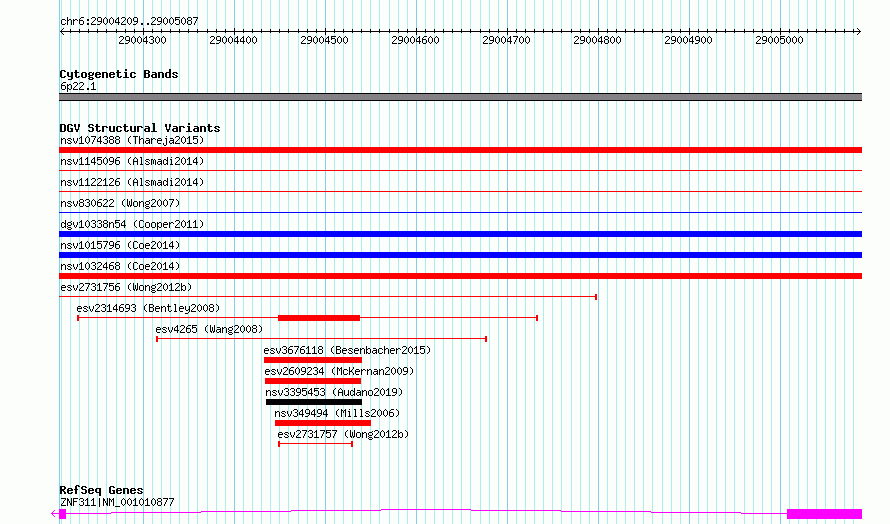Click the thick red bar under nsv1032468
The height and width of the screenshot is (524, 890).
(460, 276)
